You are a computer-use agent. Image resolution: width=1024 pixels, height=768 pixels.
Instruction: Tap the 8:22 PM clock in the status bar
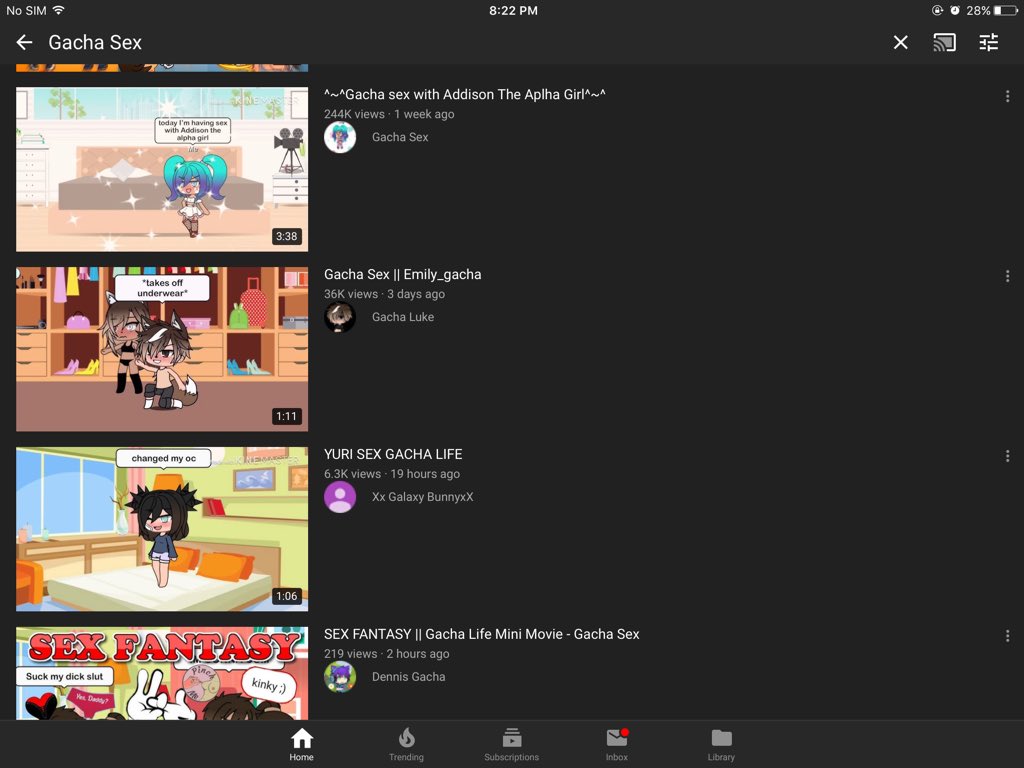(x=513, y=10)
